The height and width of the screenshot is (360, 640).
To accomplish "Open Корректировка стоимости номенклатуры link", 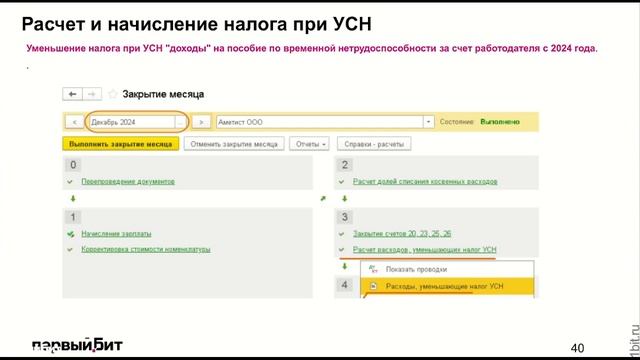I will (146, 249).
